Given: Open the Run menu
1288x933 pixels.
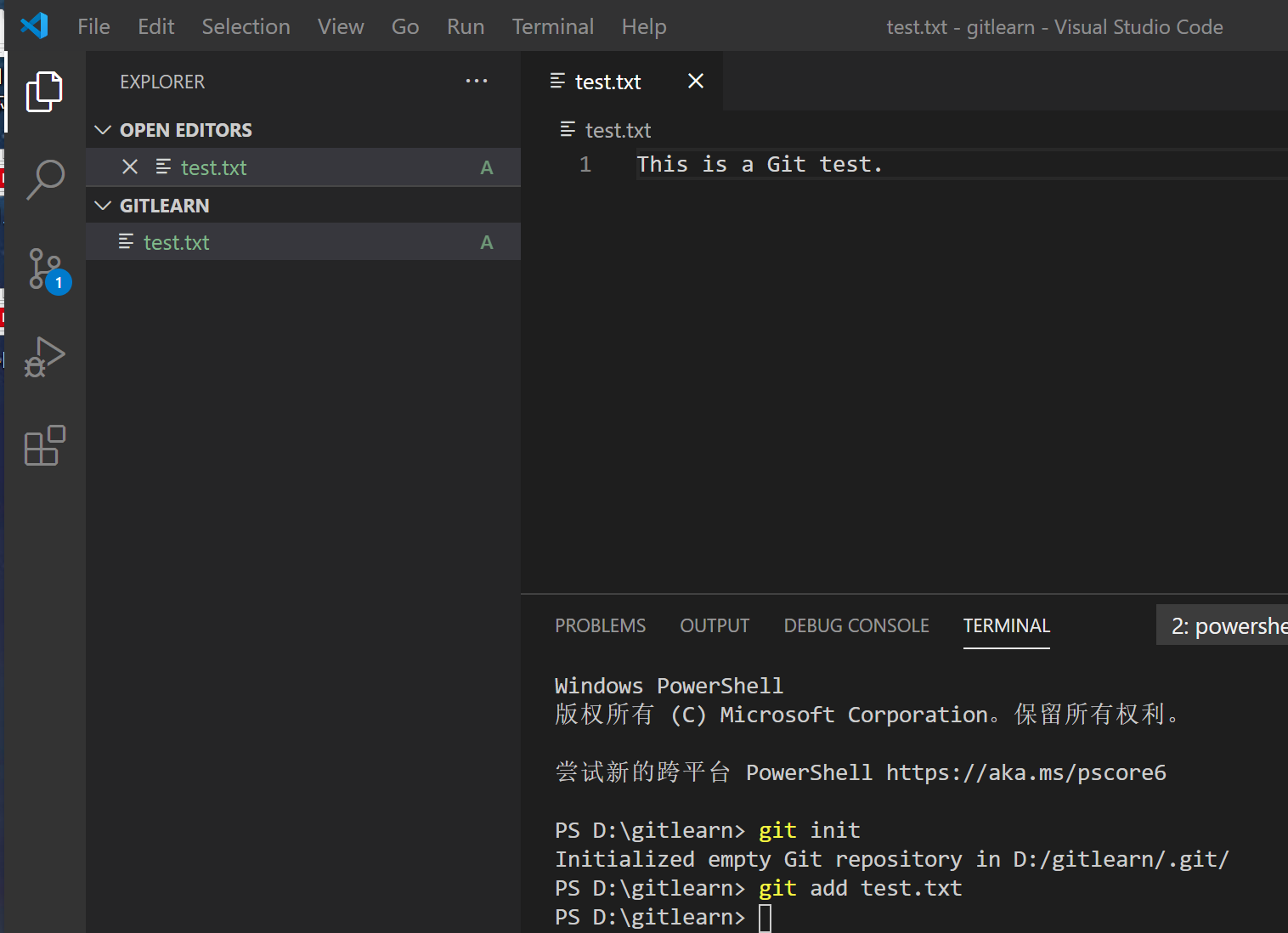Looking at the screenshot, I should [x=466, y=26].
